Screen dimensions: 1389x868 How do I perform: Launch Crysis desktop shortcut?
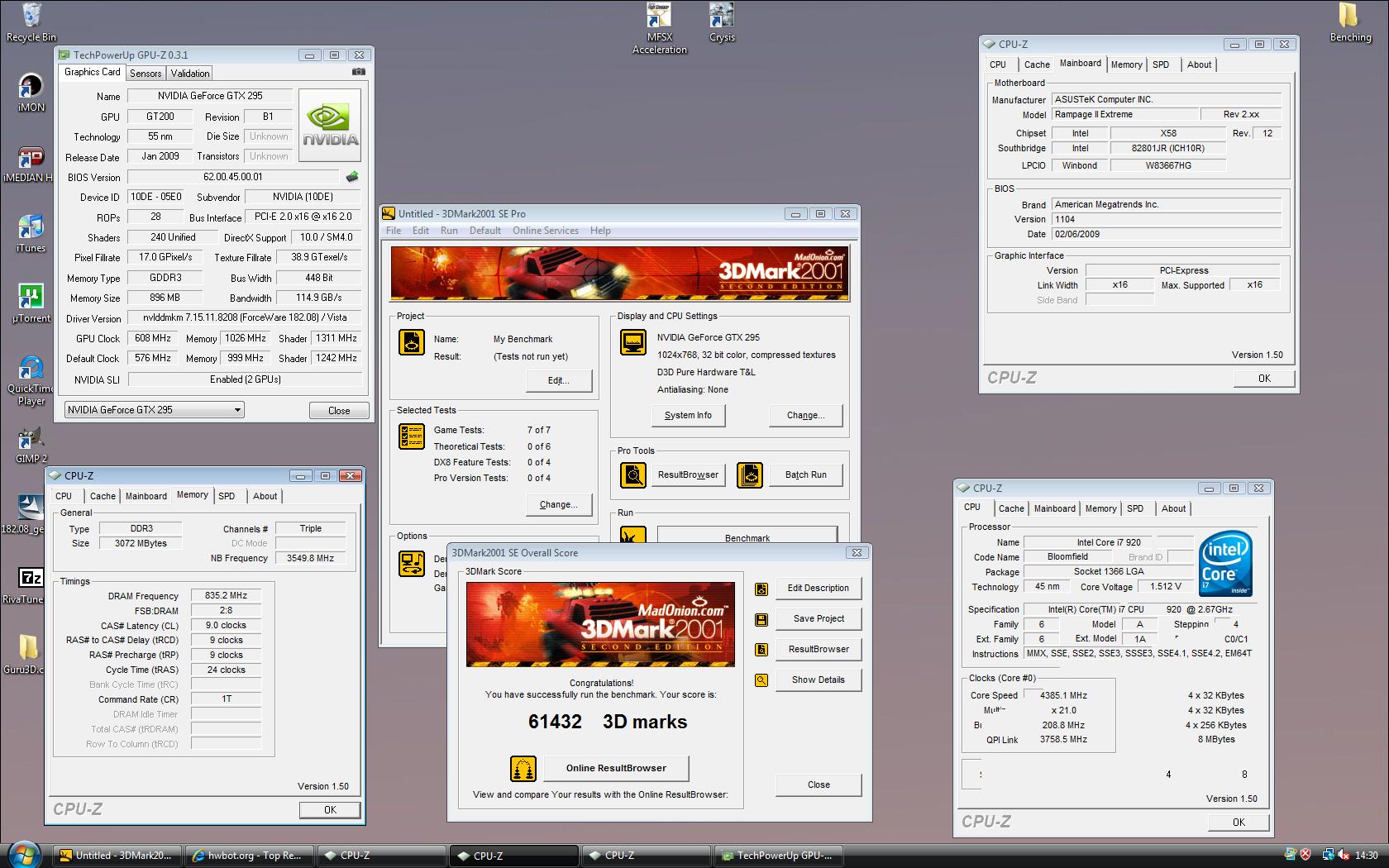(722, 22)
